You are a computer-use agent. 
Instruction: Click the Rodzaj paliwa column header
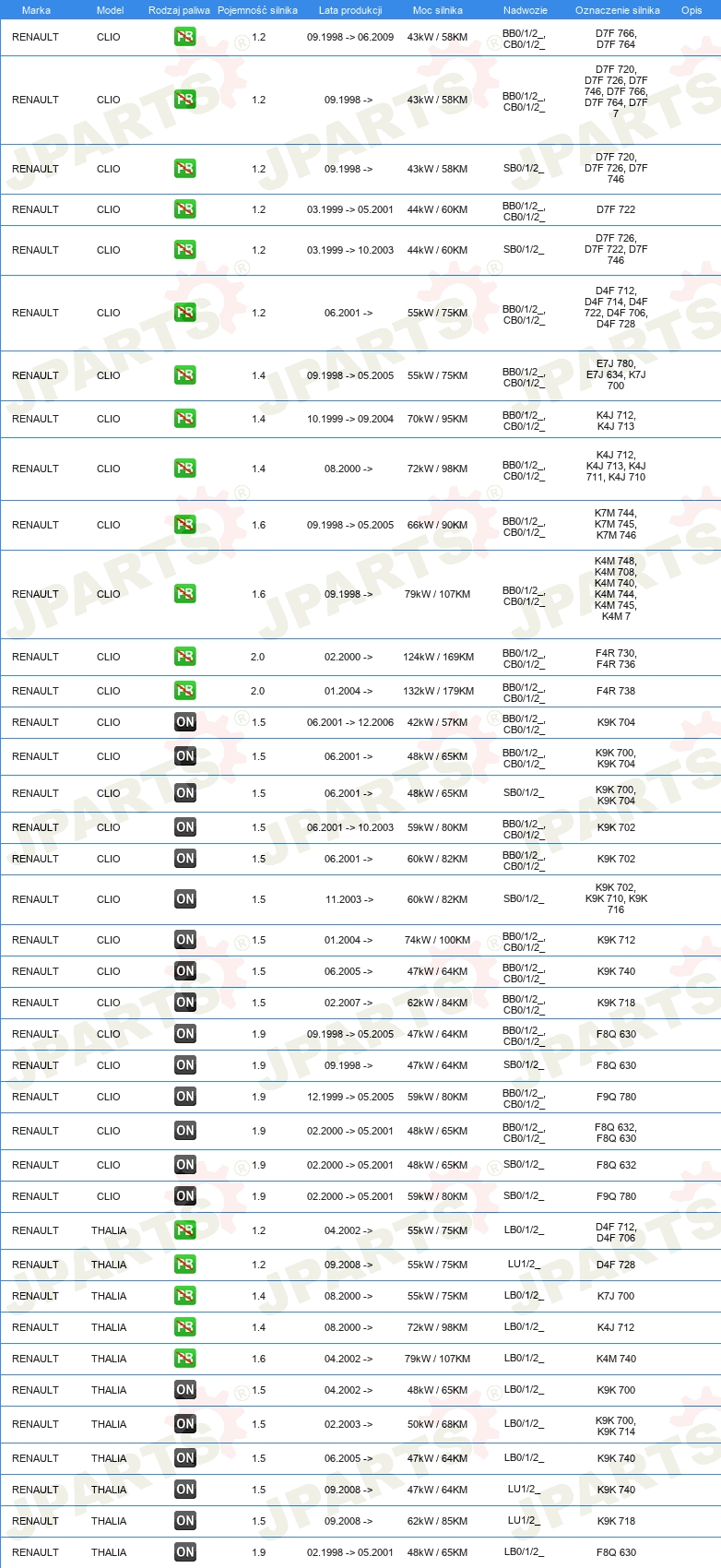[x=179, y=10]
